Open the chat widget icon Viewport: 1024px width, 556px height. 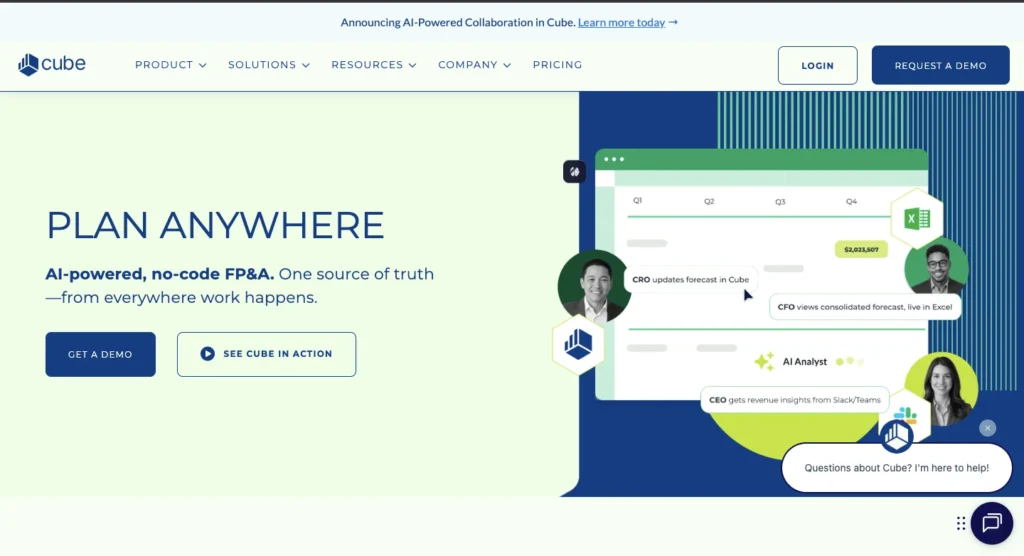pos(991,523)
